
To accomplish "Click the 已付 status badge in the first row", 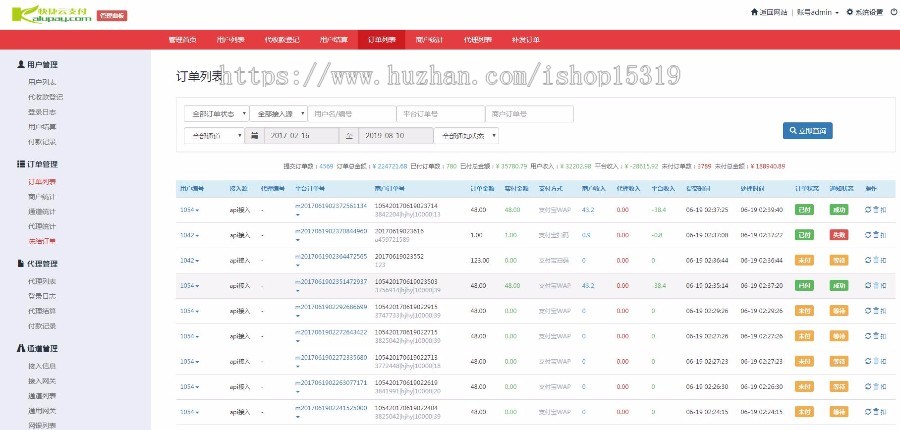I will pyautogui.click(x=803, y=210).
